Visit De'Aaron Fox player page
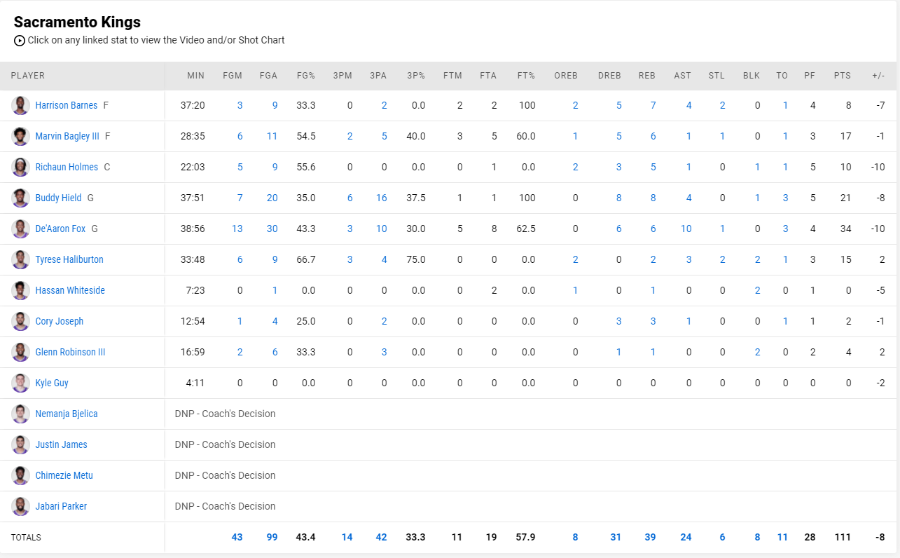This screenshot has height=558, width=900. point(60,229)
